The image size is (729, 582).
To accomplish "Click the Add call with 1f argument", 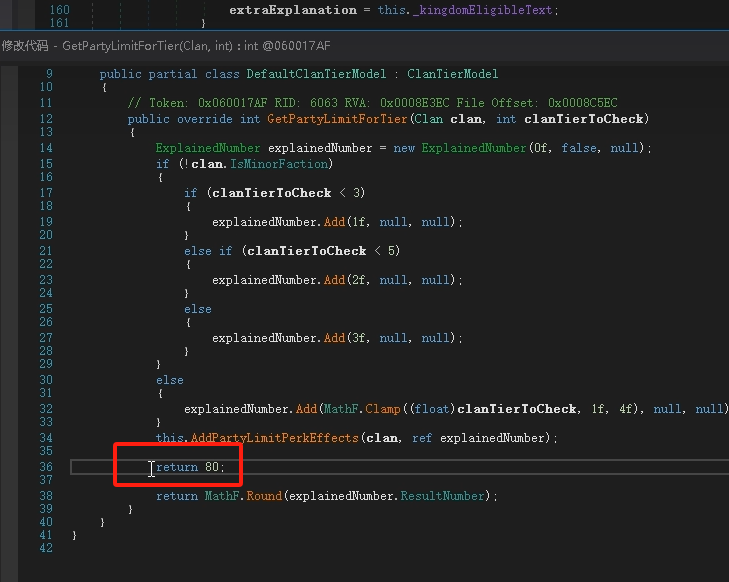I will (x=334, y=222).
